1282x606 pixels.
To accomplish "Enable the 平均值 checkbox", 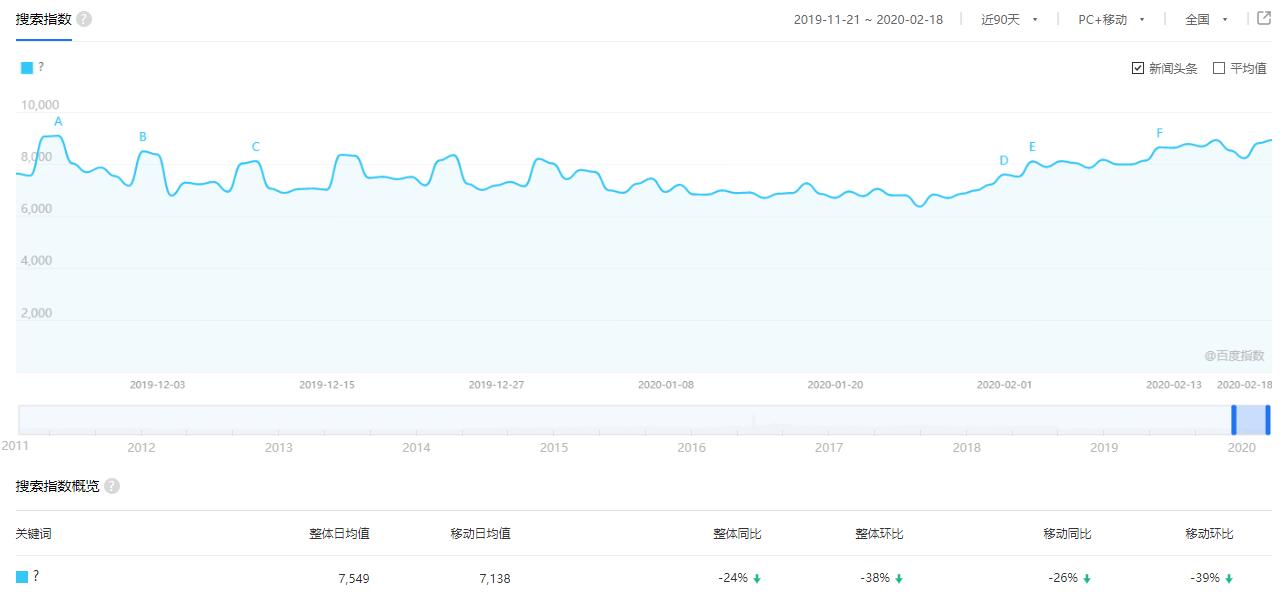I will coord(1219,68).
